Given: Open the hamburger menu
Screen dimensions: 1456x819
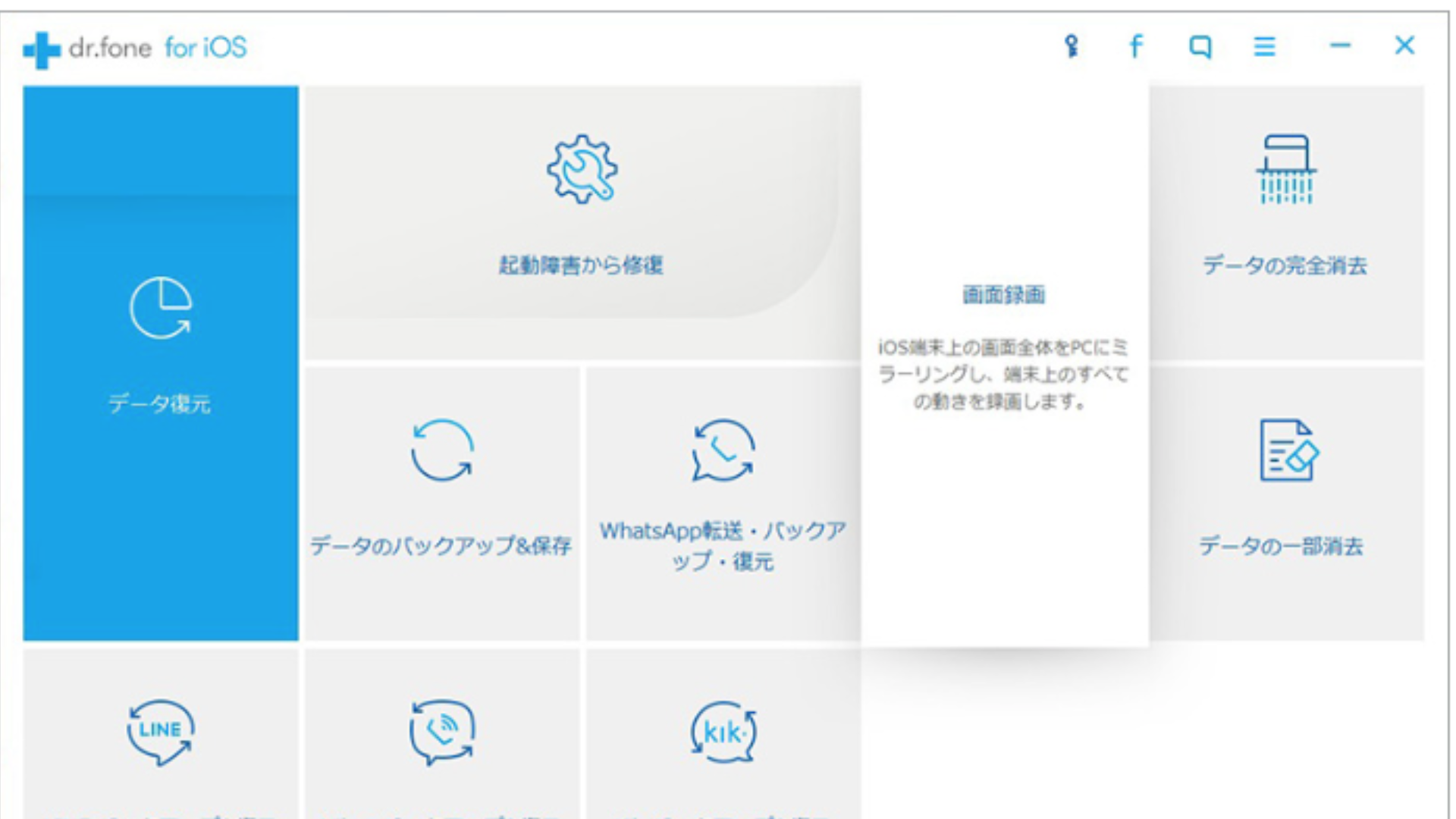Looking at the screenshot, I should (1264, 47).
